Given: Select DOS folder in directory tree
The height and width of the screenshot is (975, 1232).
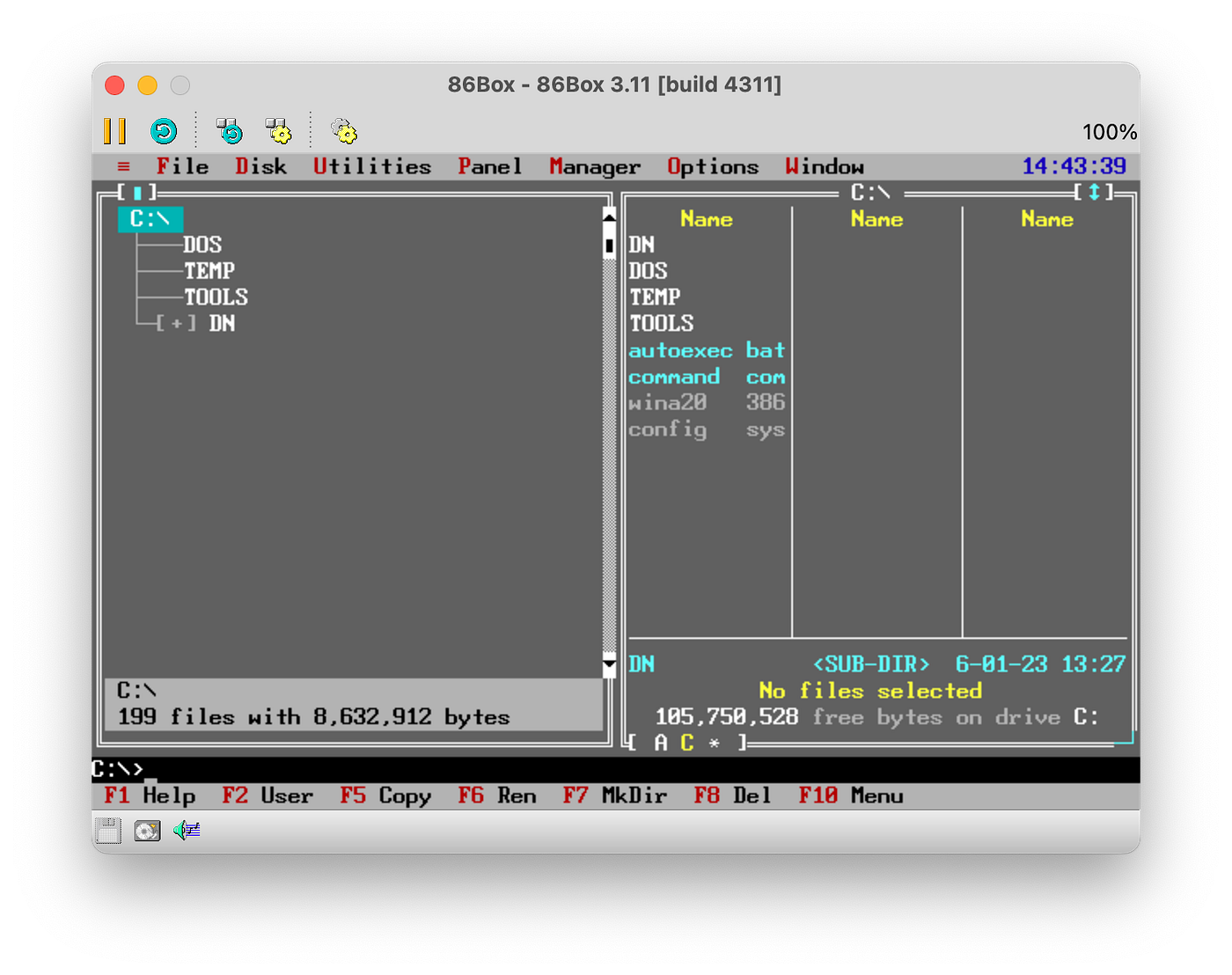Looking at the screenshot, I should 202,245.
